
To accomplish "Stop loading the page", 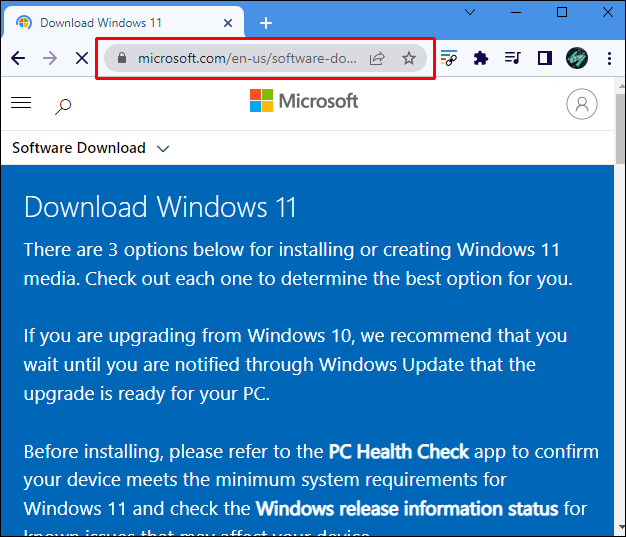I will [x=82, y=59].
